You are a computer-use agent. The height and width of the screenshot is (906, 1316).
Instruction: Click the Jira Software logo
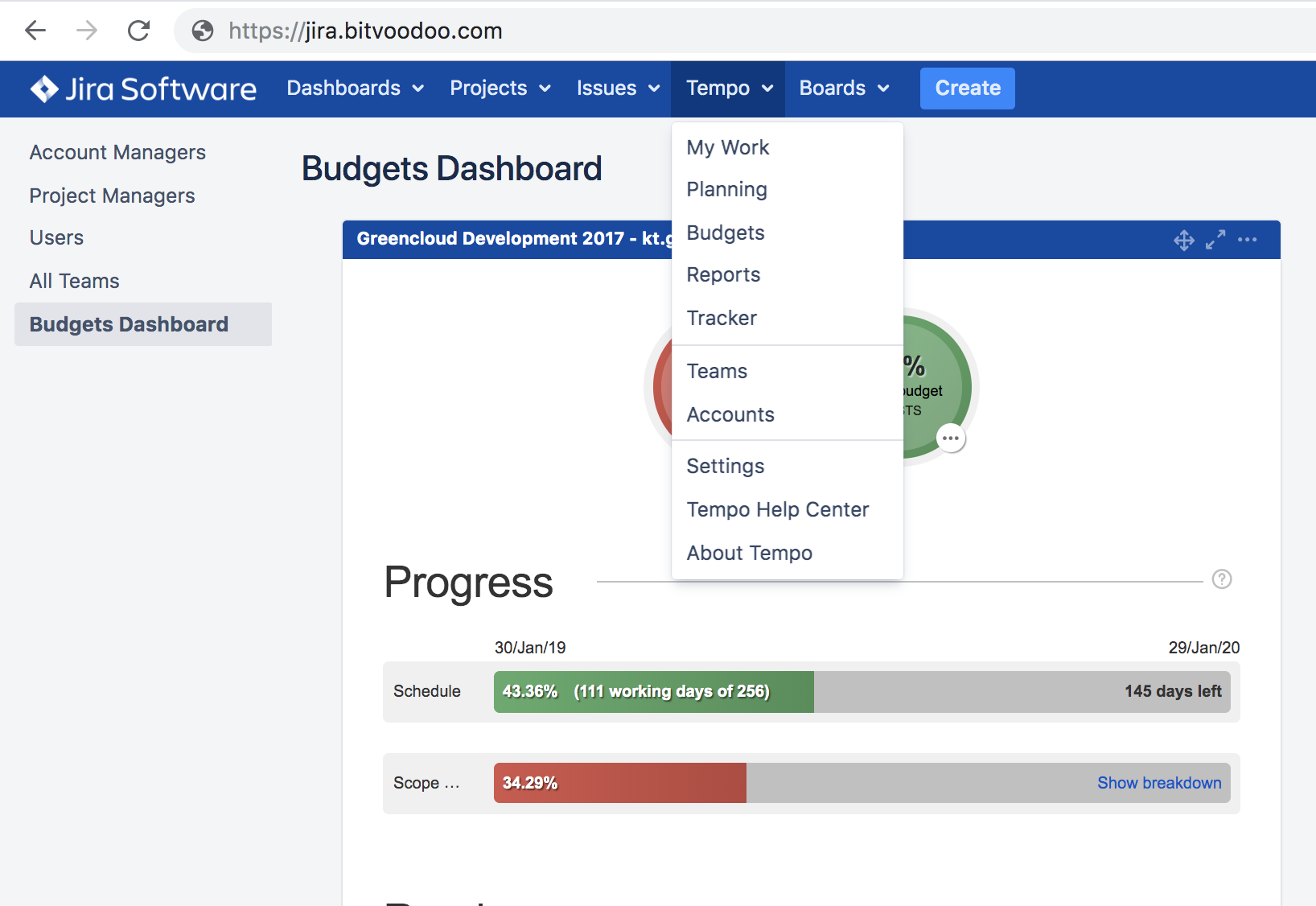point(143,89)
